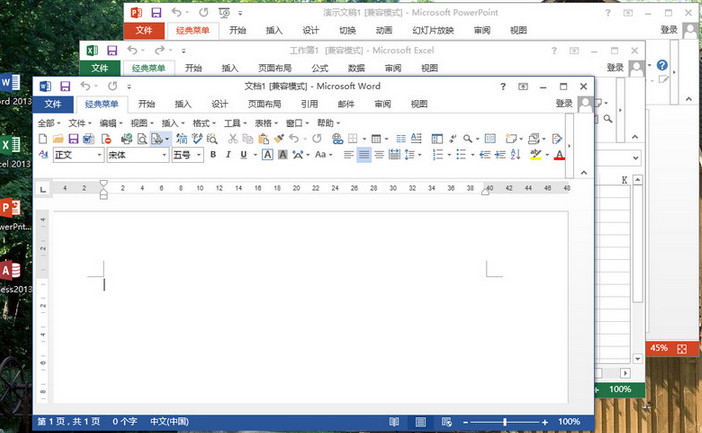Click the orange 文件 button in PowerPoint window
702x433 pixels.
144,30
